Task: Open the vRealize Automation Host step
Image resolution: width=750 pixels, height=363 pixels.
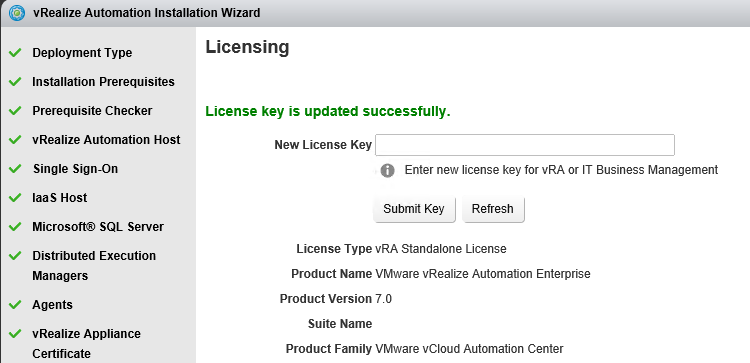Action: tap(106, 140)
